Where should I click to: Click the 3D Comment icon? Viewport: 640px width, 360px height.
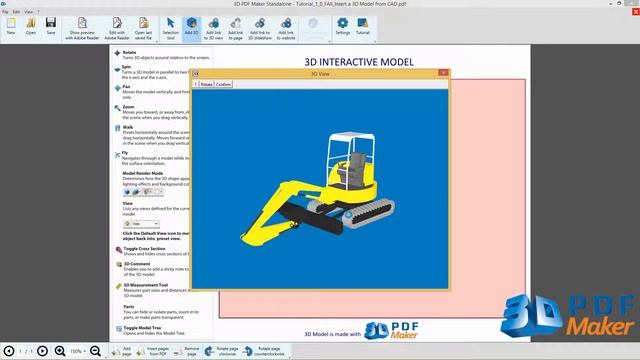119,265
